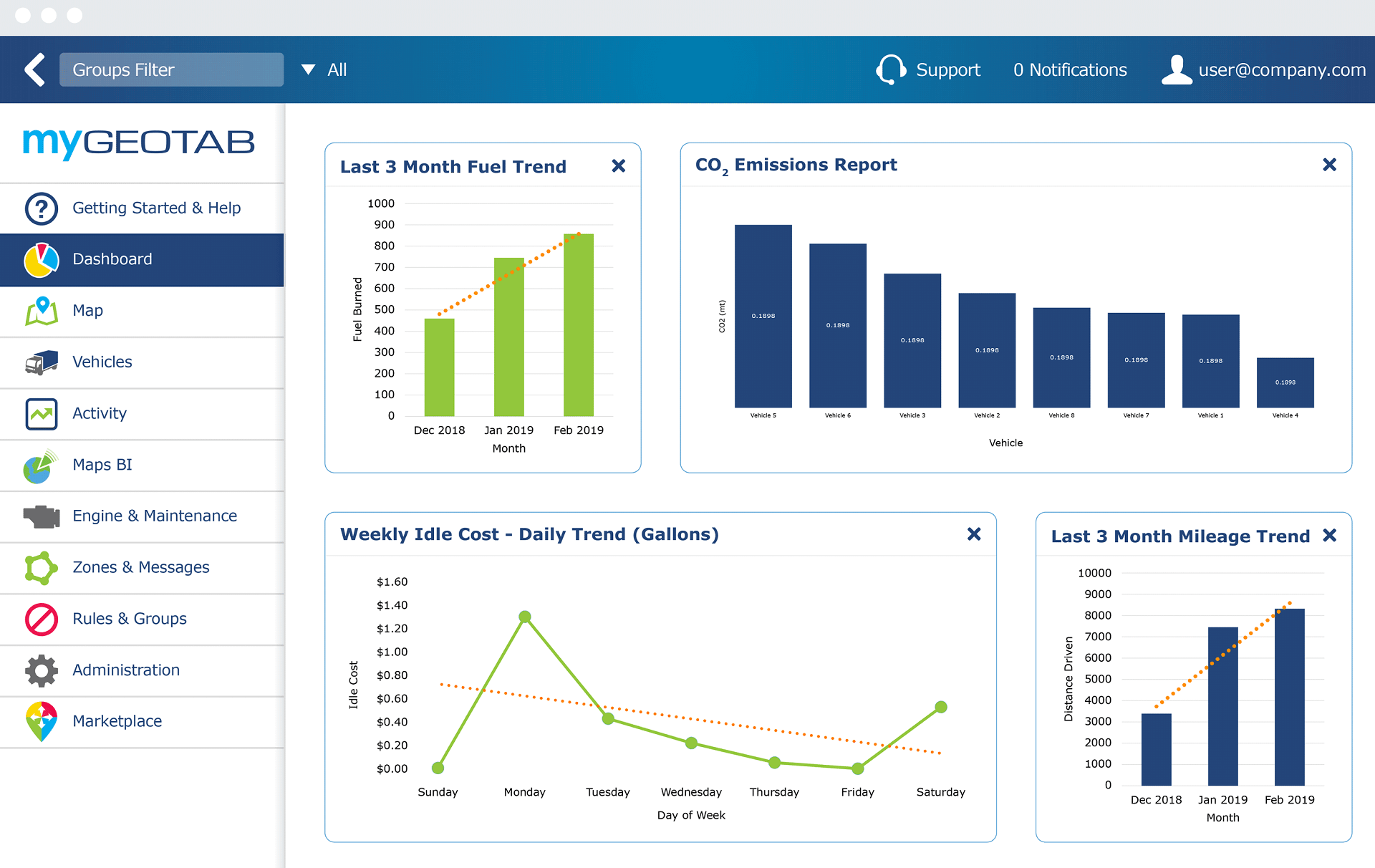Click the Engine & Maintenance engine icon
1375x868 pixels.
click(x=41, y=516)
